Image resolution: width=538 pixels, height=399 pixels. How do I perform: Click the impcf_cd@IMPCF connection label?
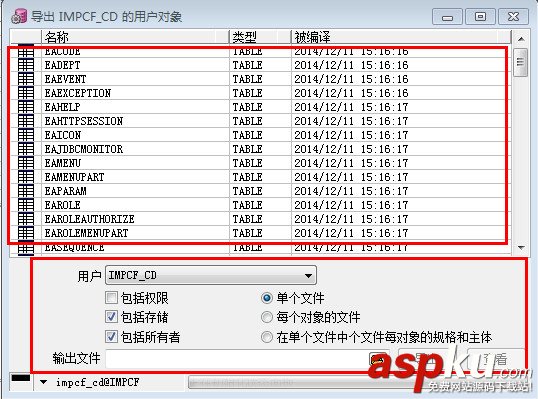pyautogui.click(x=97, y=382)
